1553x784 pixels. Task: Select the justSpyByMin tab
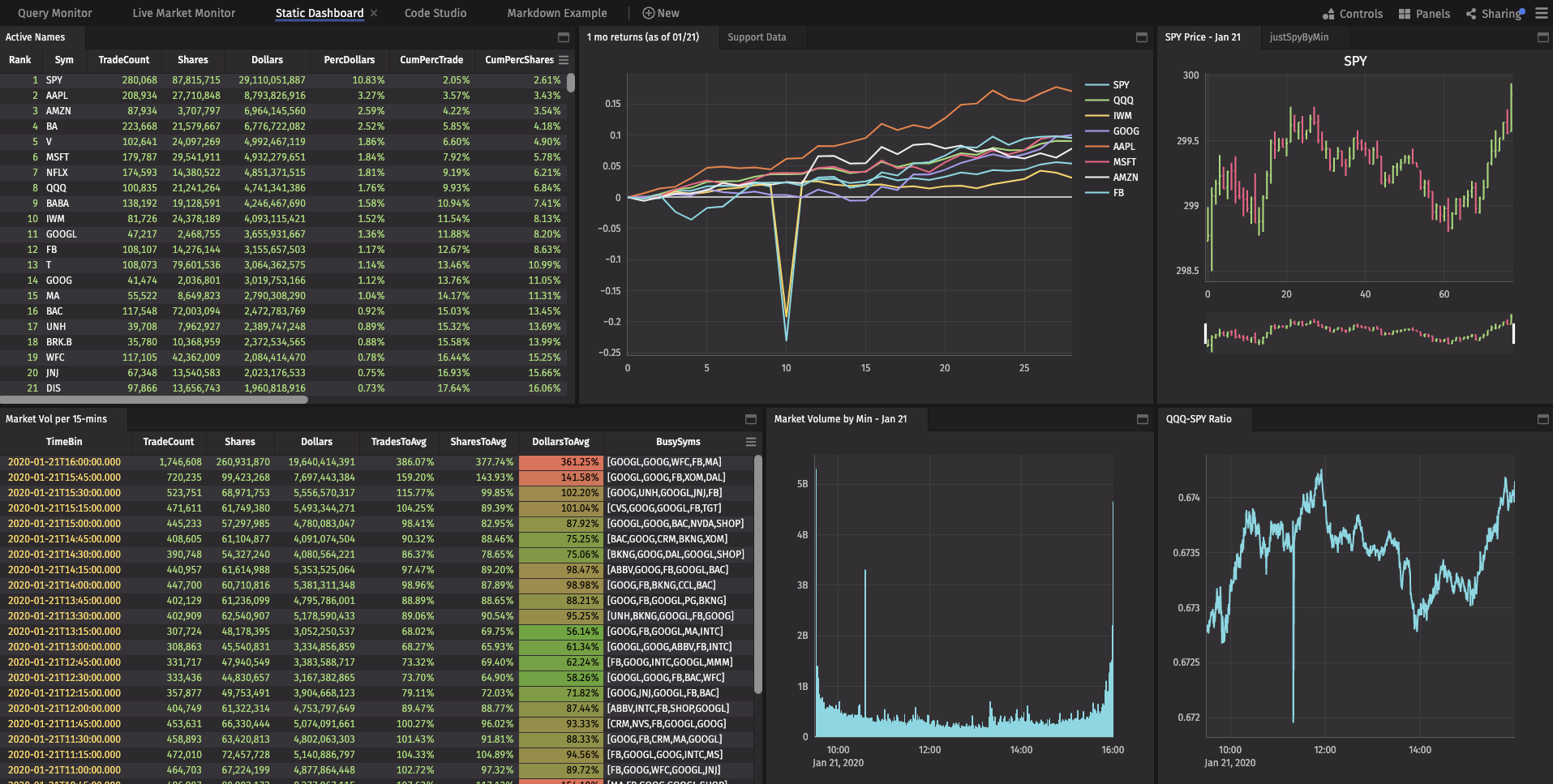click(x=1299, y=37)
